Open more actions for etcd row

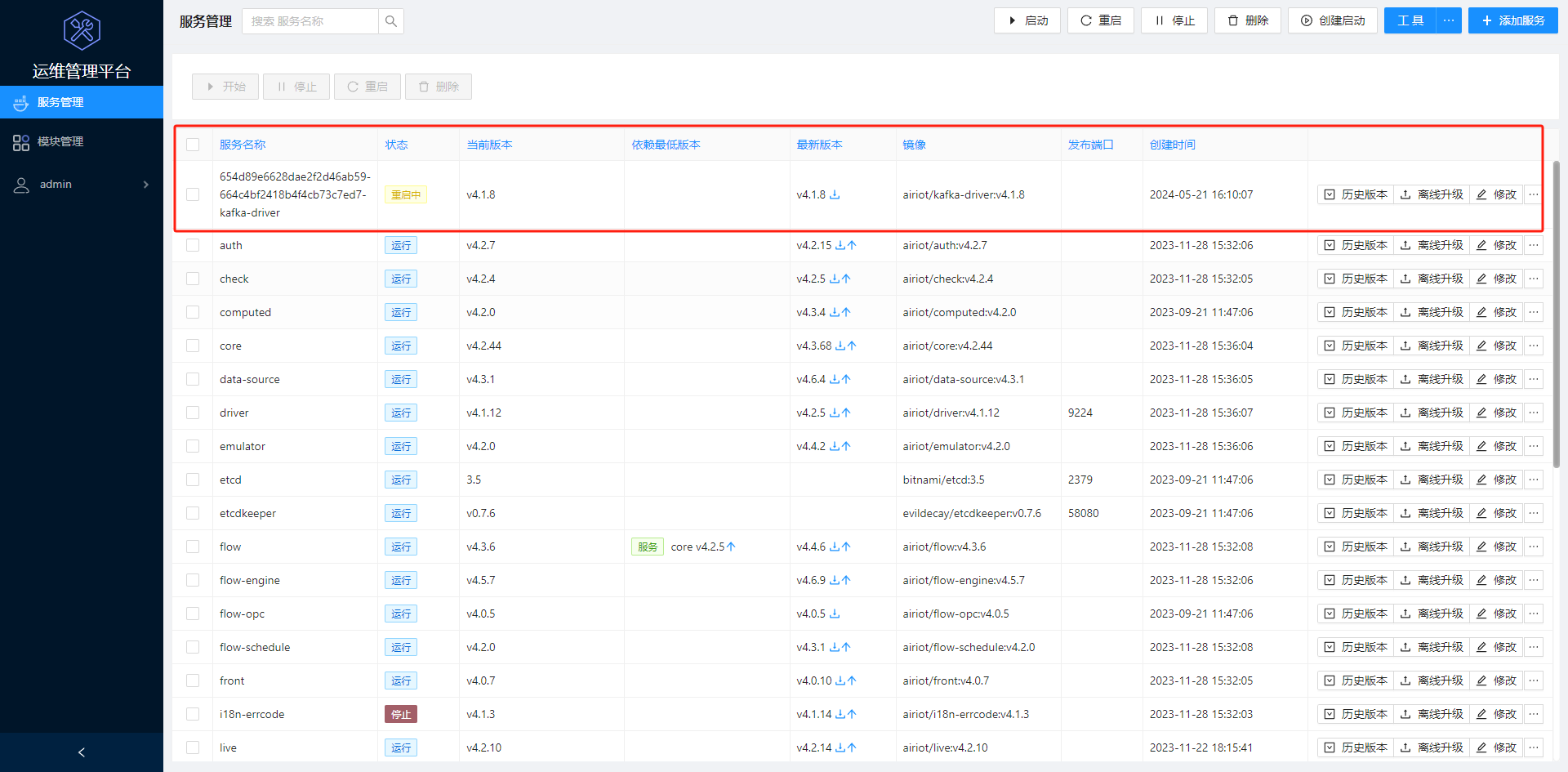(1534, 480)
